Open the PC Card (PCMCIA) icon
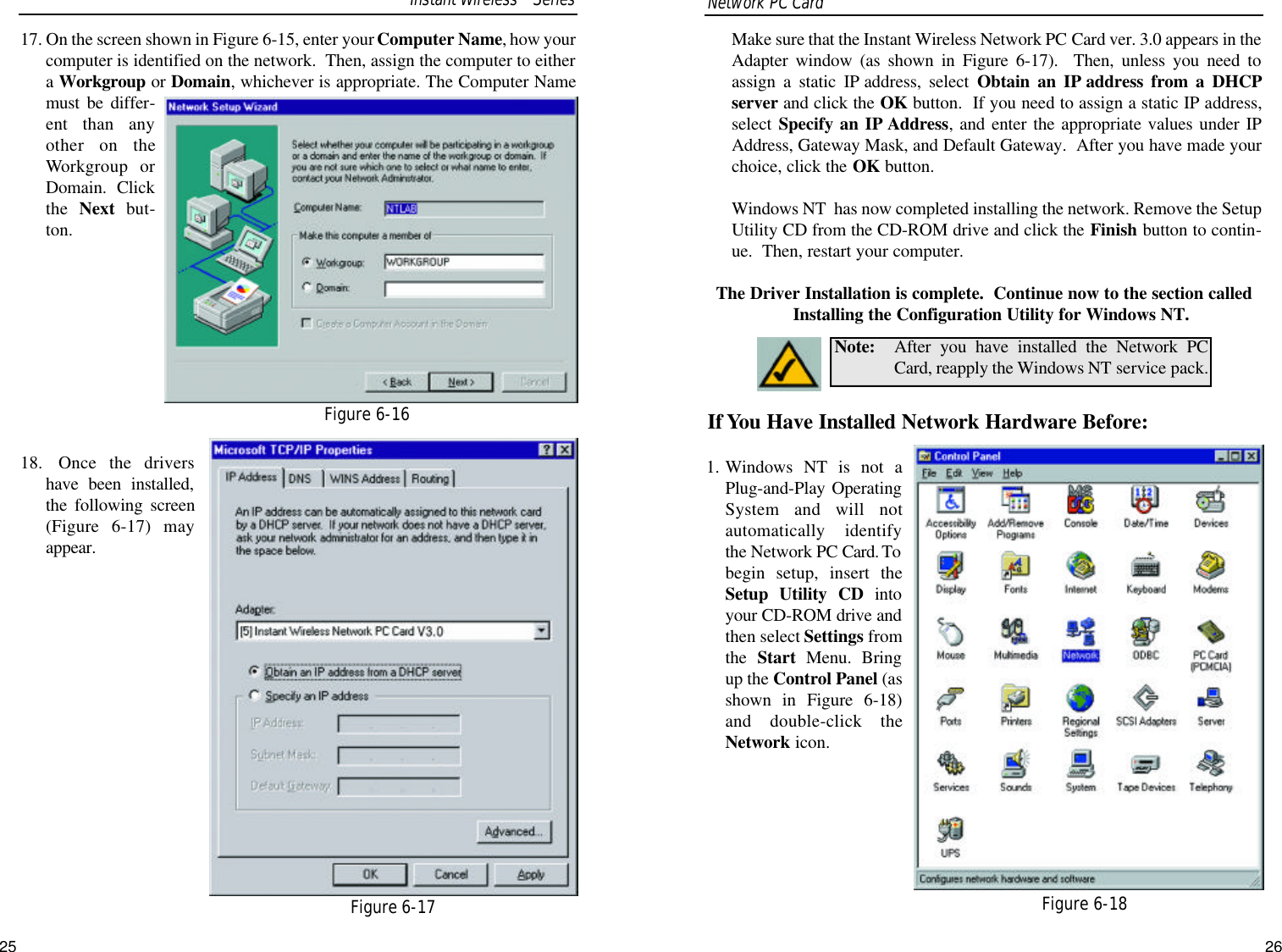This screenshot has width=1282, height=952. pos(1210,645)
